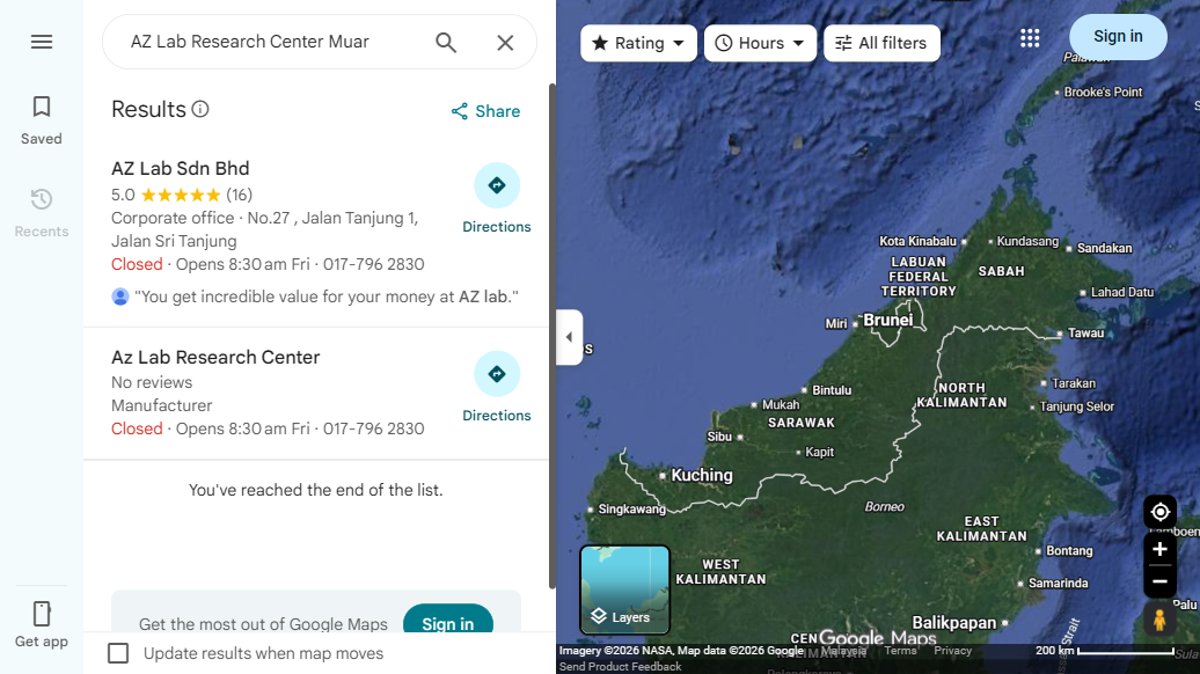Click the results panel scrollbar
This screenshot has height=674, width=1200.
point(552,335)
